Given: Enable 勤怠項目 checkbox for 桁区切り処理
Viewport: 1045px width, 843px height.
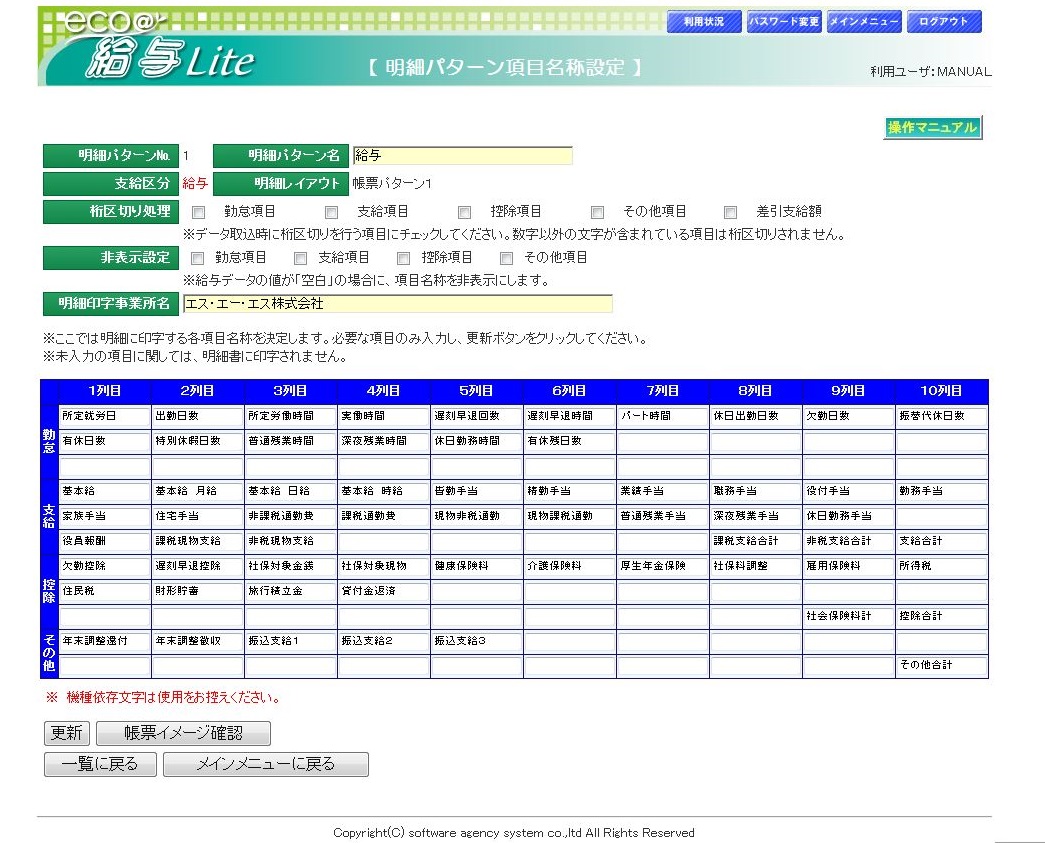Looking at the screenshot, I should 199,212.
